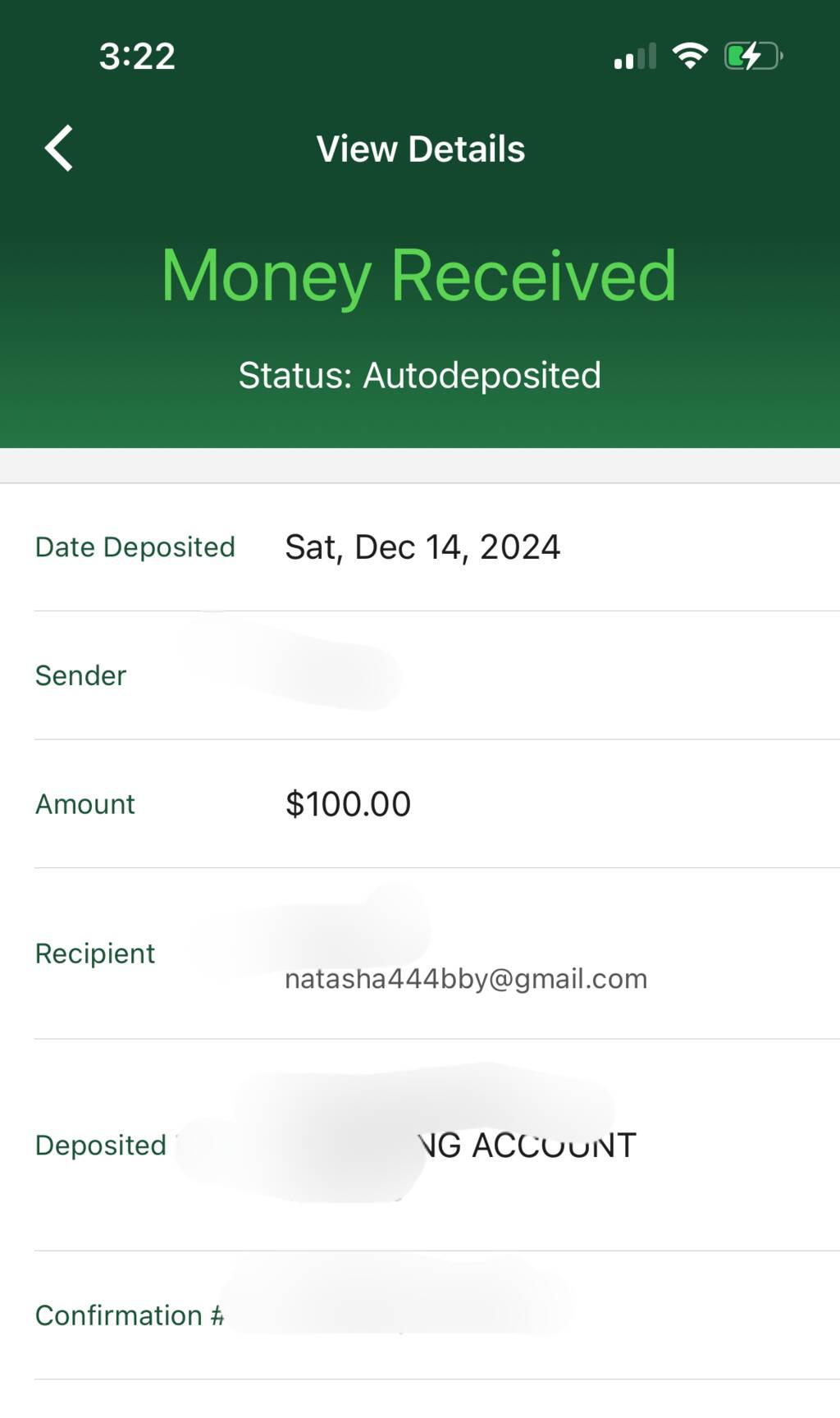Tap the $100.00 amount value

point(348,804)
